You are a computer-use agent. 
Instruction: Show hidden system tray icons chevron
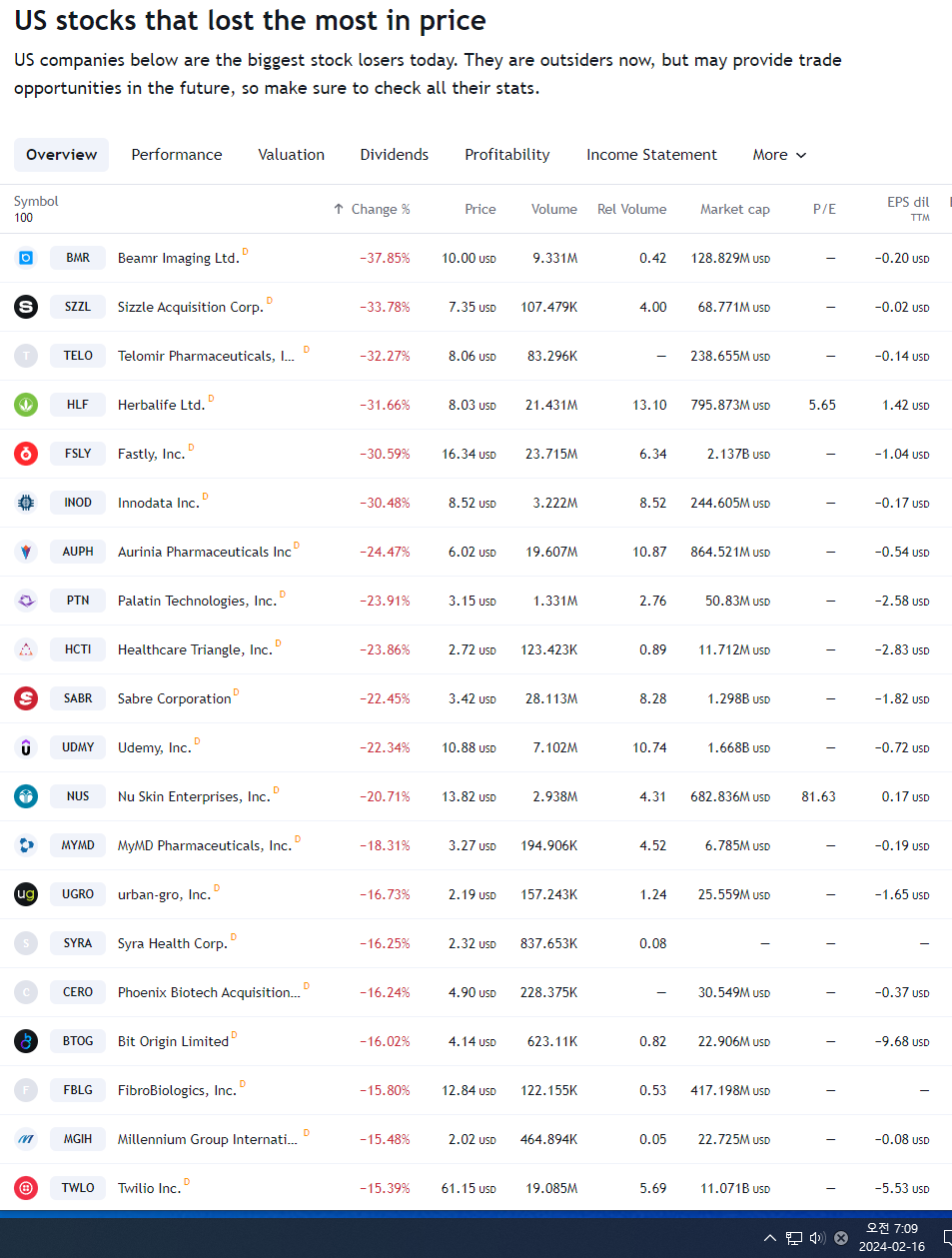770,1238
